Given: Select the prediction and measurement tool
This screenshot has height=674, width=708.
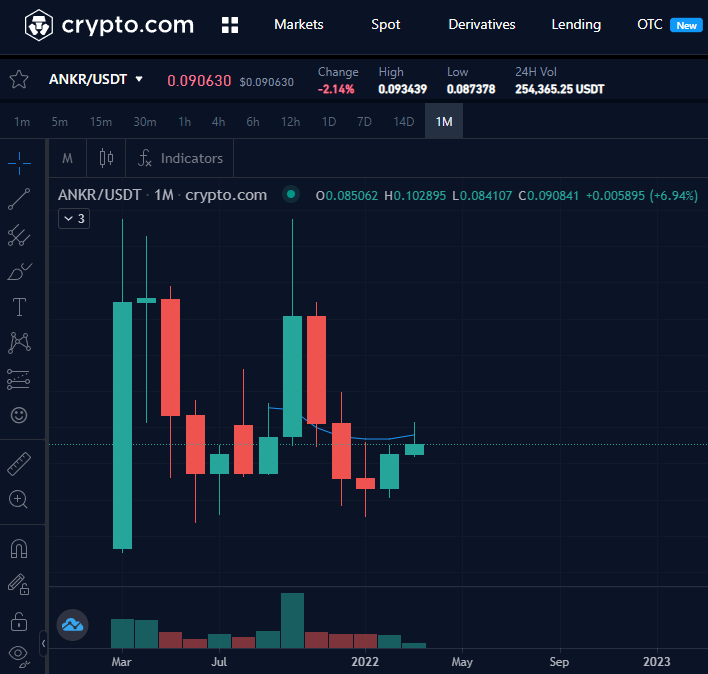Looking at the screenshot, I should pos(19,380).
